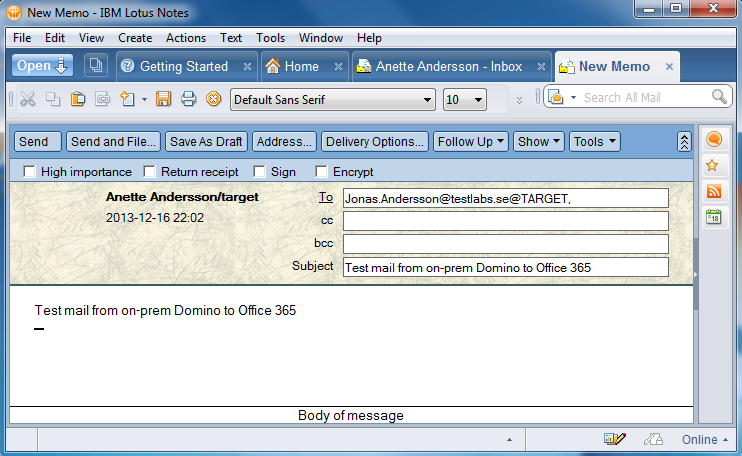Click the Open launcher button
Viewport: 742px width, 456px height.
click(42, 65)
